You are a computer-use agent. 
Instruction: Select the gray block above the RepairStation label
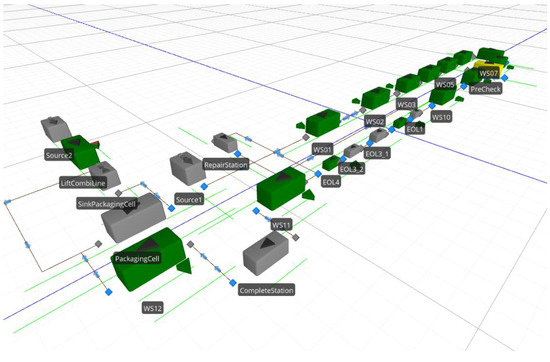(225, 142)
